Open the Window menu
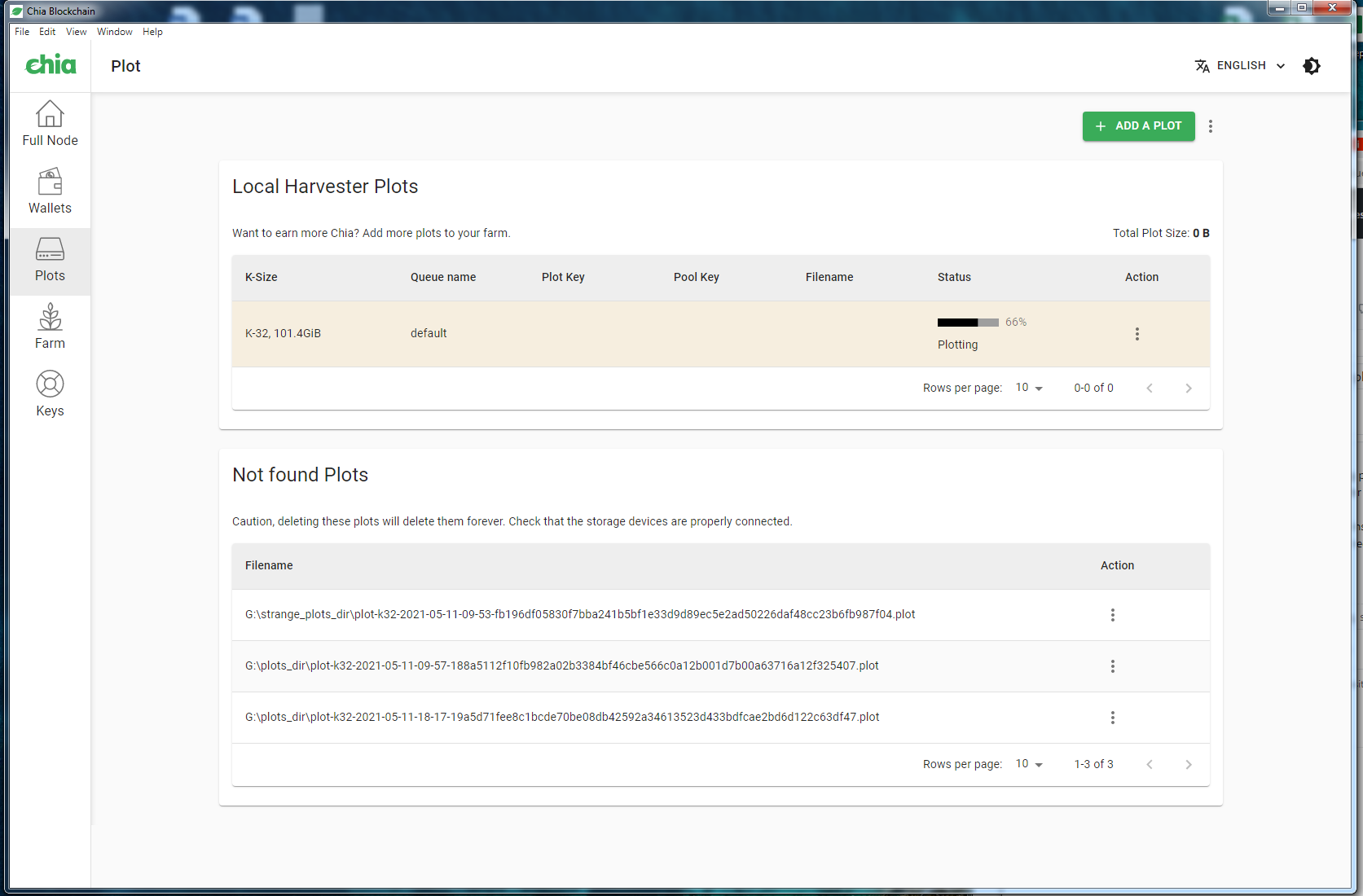1363x896 pixels. (114, 32)
